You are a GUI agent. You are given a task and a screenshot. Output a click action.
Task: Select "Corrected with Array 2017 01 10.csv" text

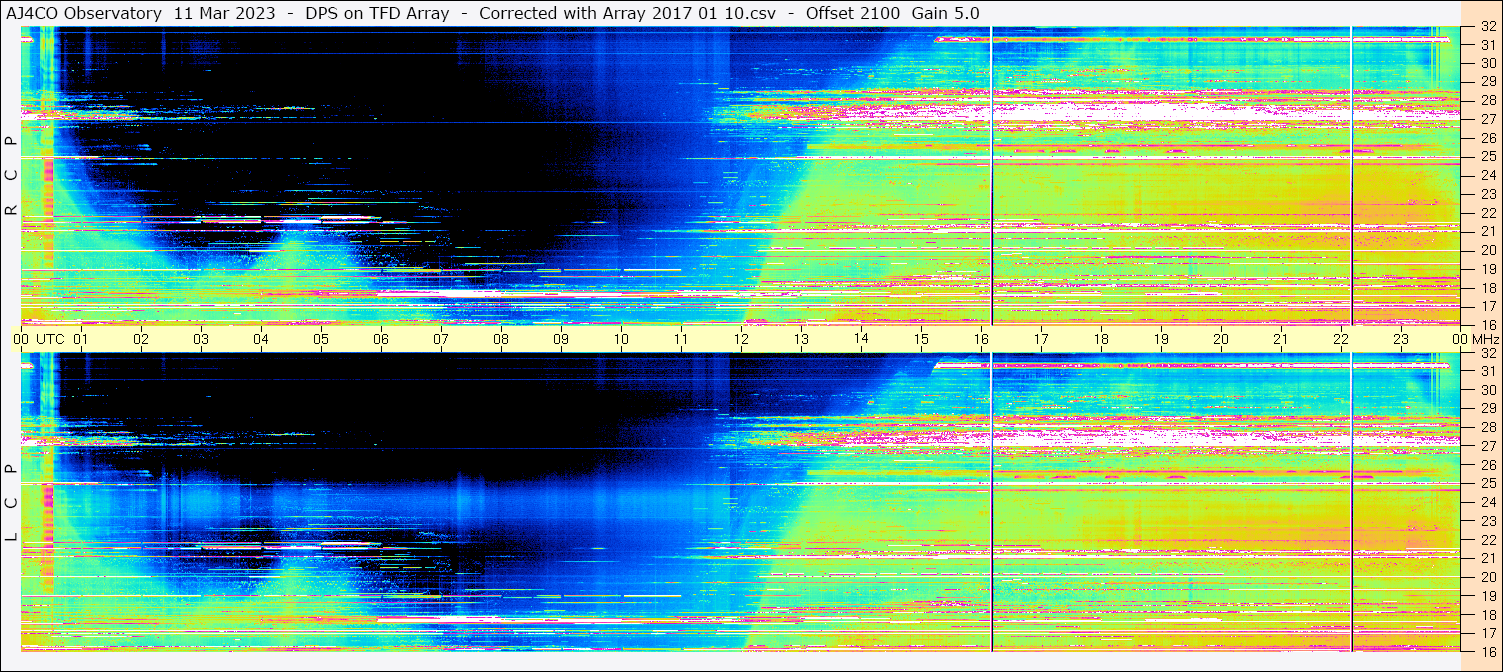pyautogui.click(x=627, y=13)
